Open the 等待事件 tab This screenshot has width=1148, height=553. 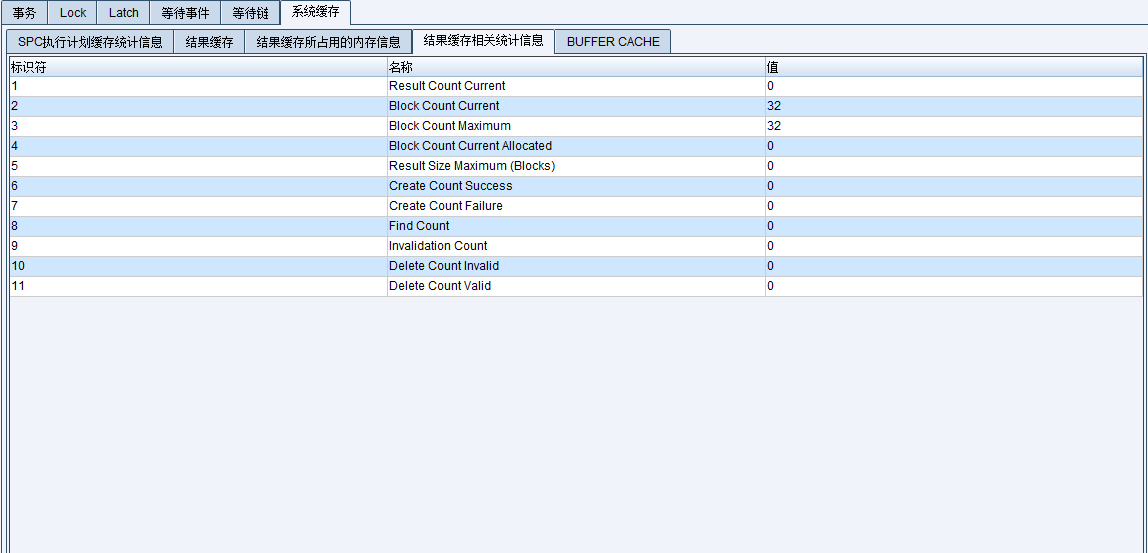pyautogui.click(x=185, y=13)
